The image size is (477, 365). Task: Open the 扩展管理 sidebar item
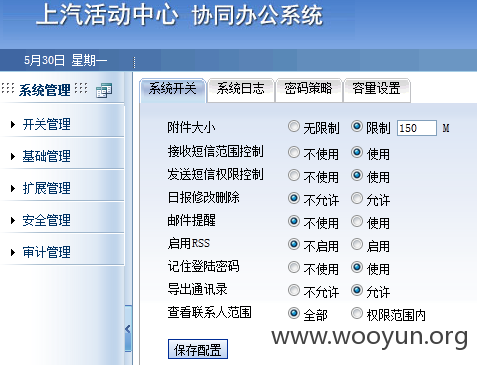coord(47,188)
